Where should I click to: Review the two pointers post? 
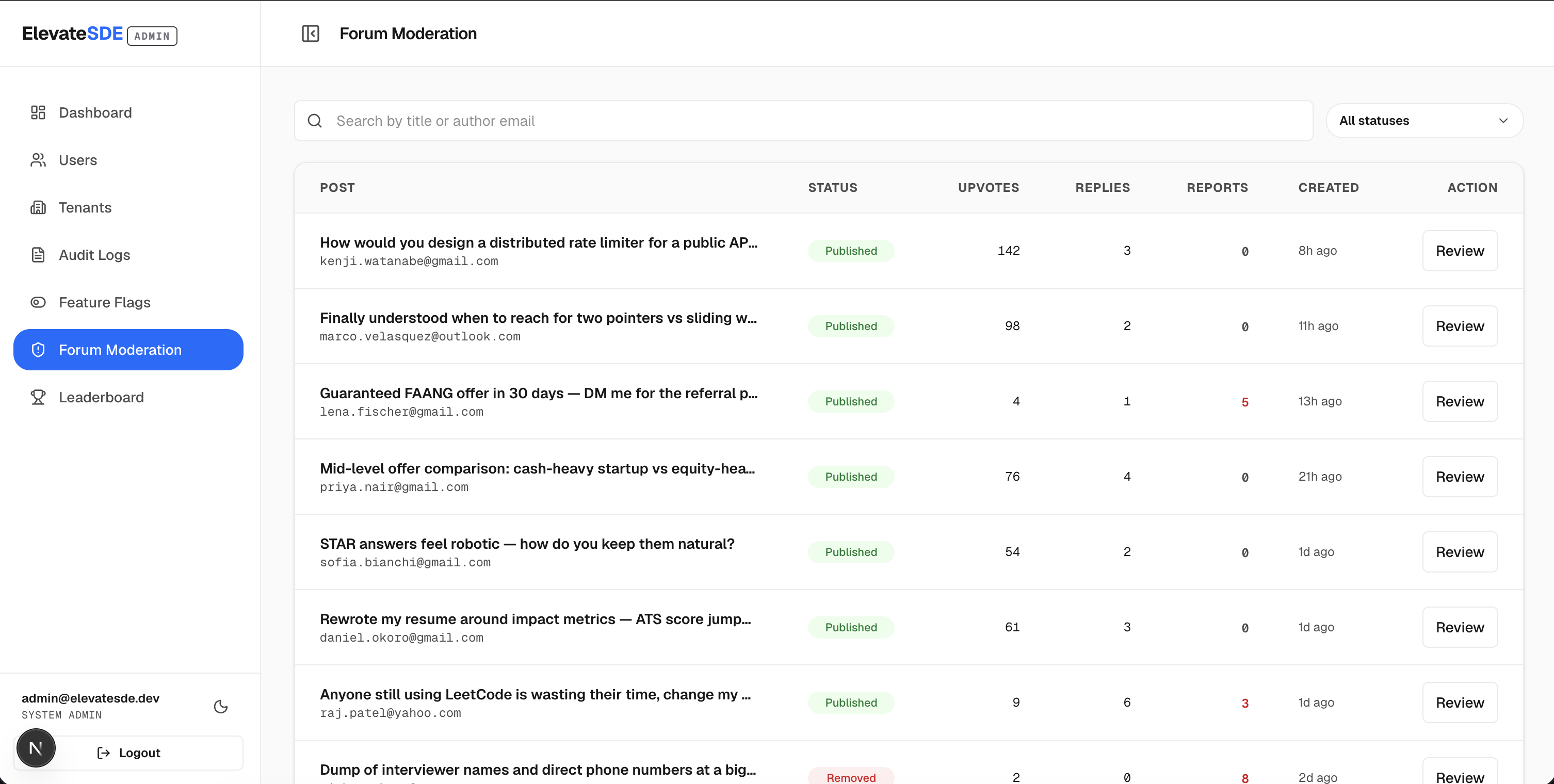(1460, 325)
